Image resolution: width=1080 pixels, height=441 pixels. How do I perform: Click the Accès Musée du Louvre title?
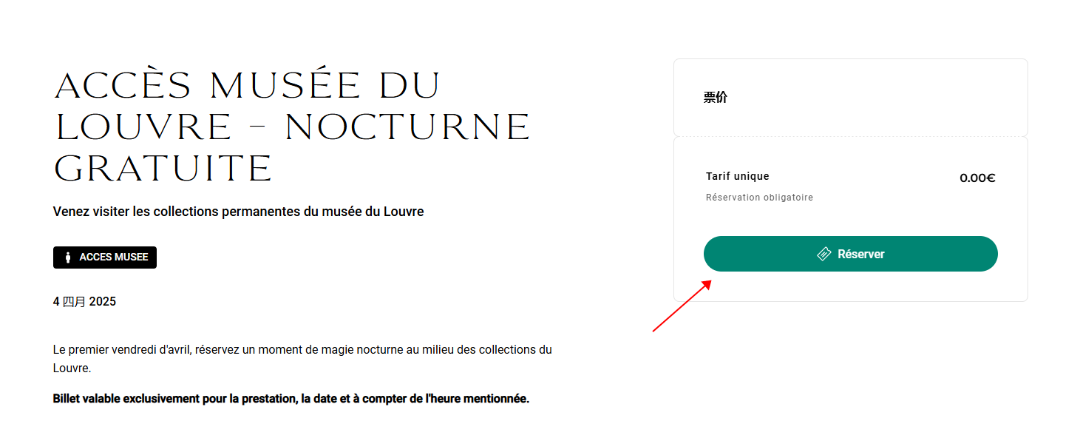coord(293,127)
